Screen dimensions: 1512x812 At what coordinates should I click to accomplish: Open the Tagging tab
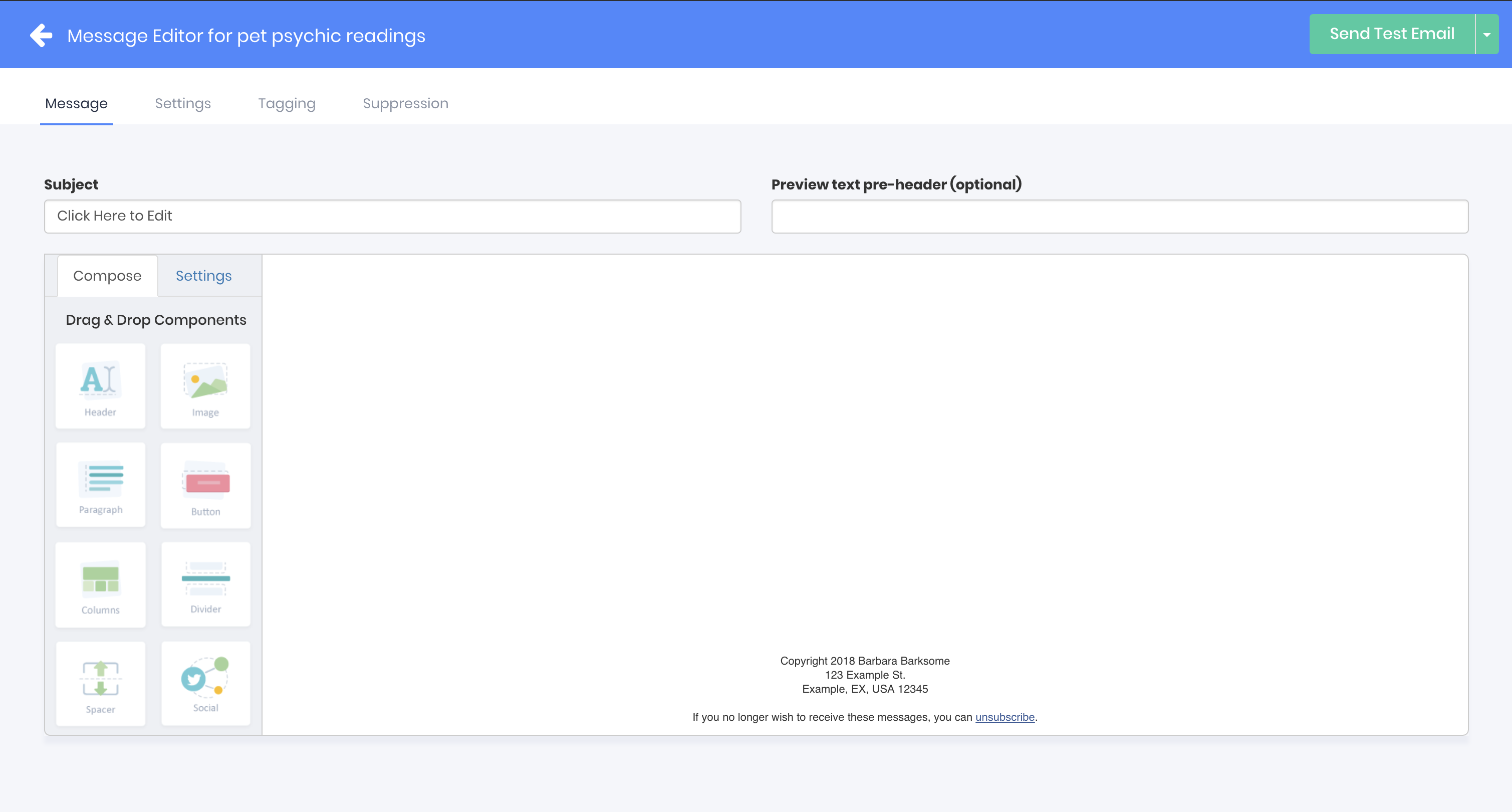point(287,103)
